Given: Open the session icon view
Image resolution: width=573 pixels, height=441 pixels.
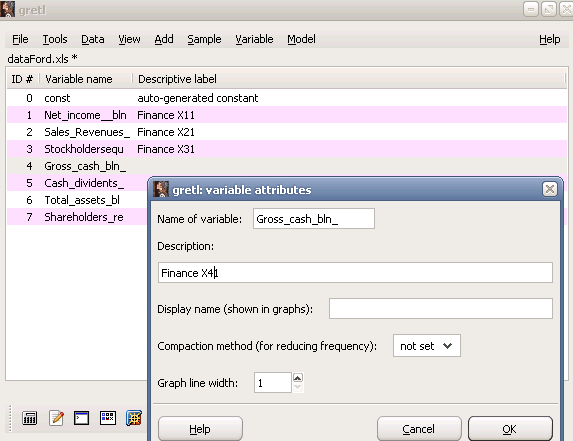Looking at the screenshot, I should pos(108,418).
